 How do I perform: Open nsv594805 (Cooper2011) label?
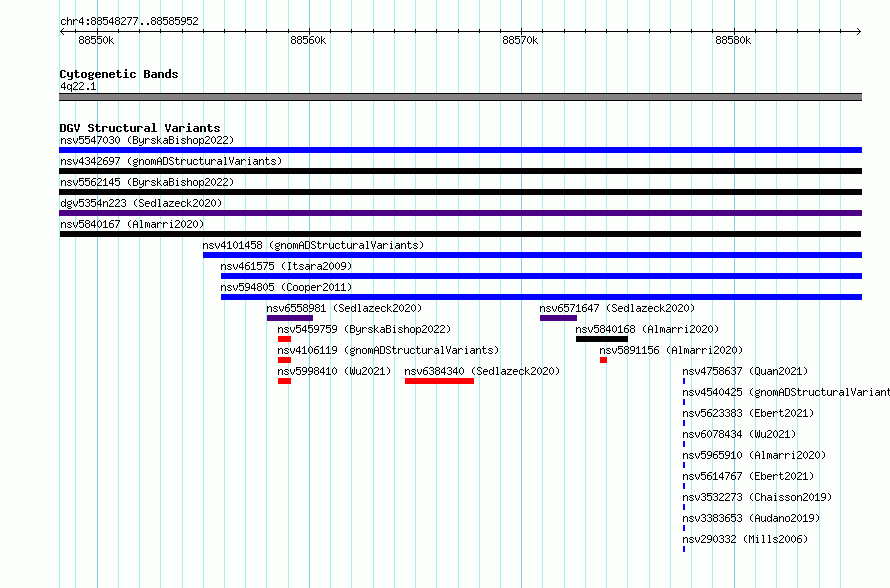click(286, 287)
